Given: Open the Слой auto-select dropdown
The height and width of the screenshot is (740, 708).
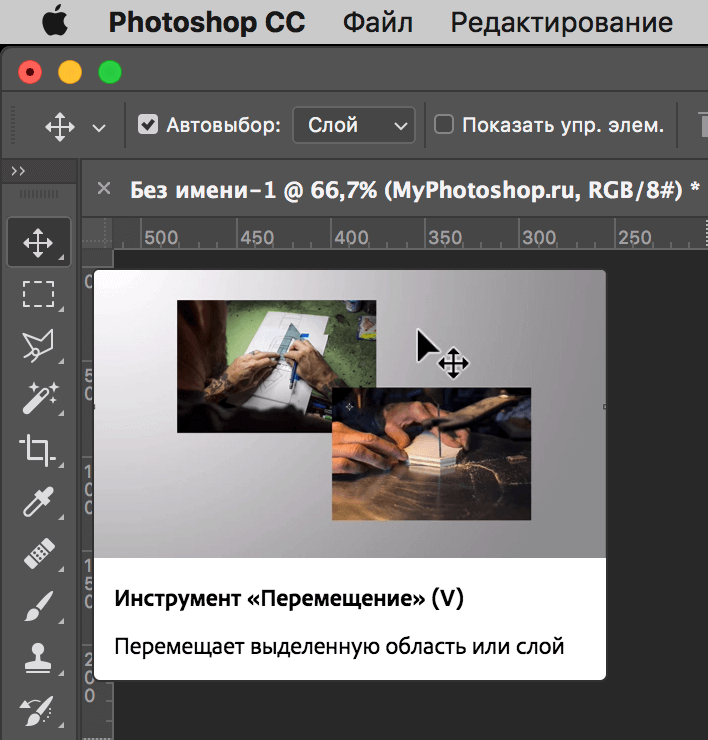Looking at the screenshot, I should (354, 125).
